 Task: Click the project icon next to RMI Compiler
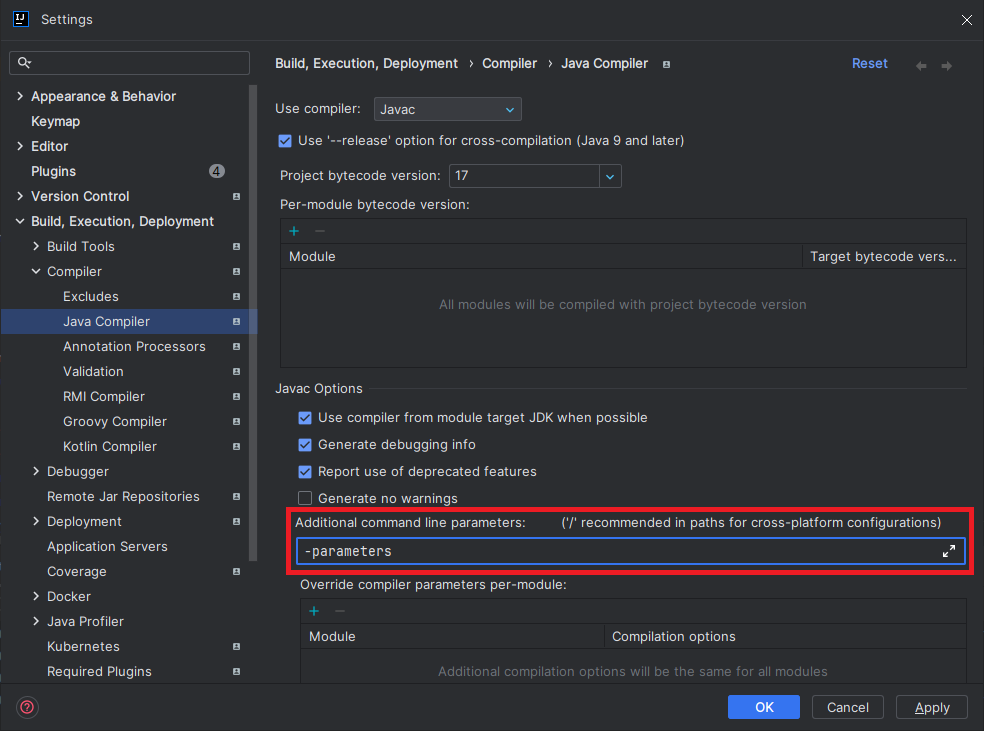(237, 397)
